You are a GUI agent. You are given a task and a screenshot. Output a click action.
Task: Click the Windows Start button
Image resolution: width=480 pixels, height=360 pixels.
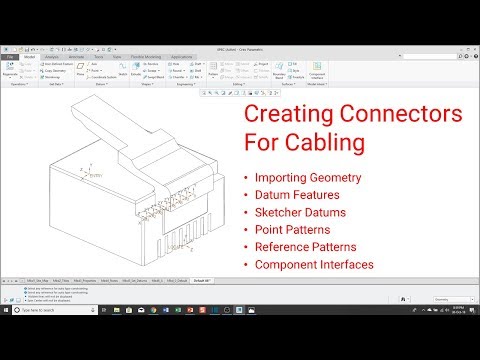tap(6, 310)
